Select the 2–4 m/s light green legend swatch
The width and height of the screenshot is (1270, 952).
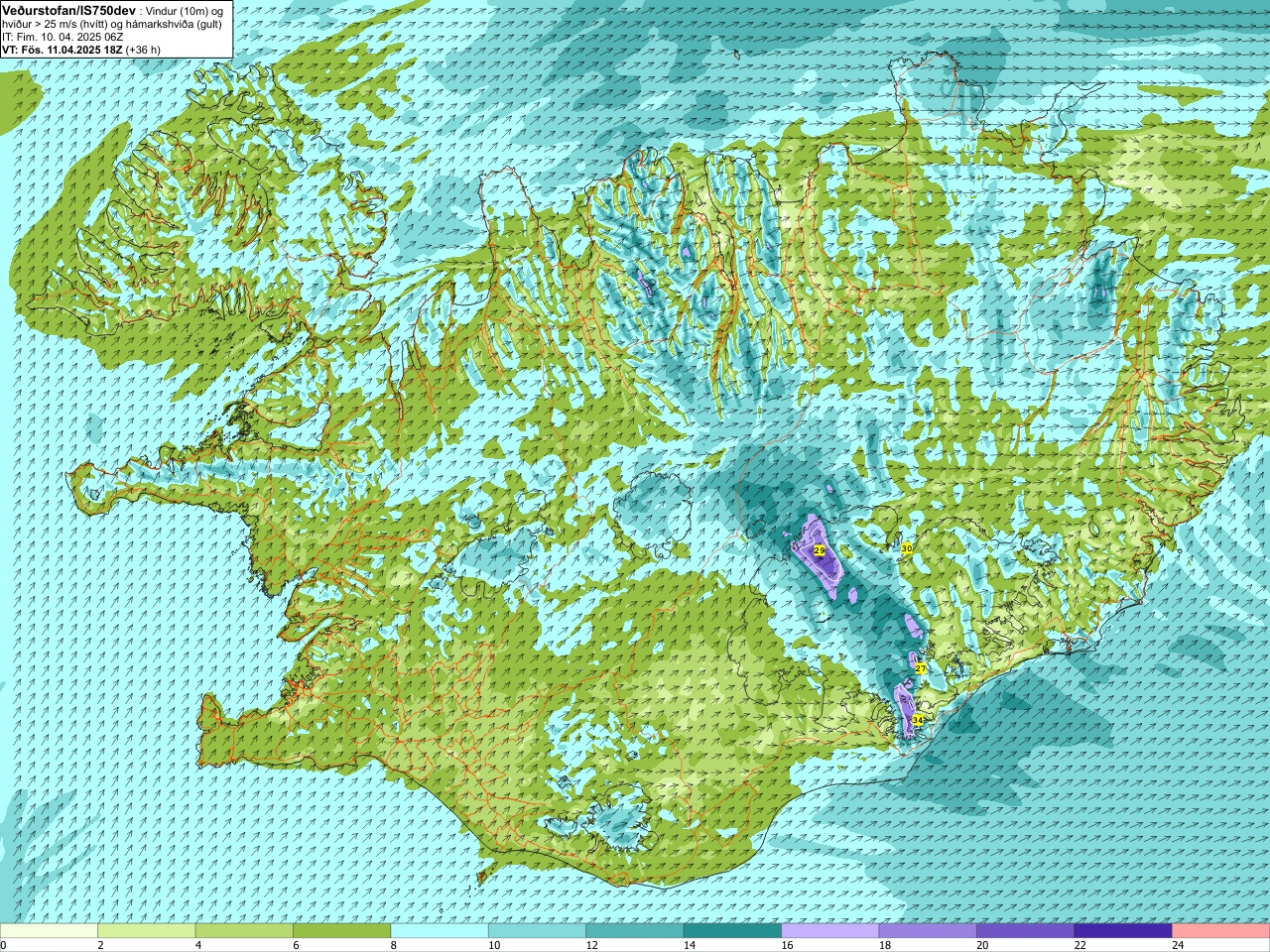pyautogui.click(x=147, y=931)
